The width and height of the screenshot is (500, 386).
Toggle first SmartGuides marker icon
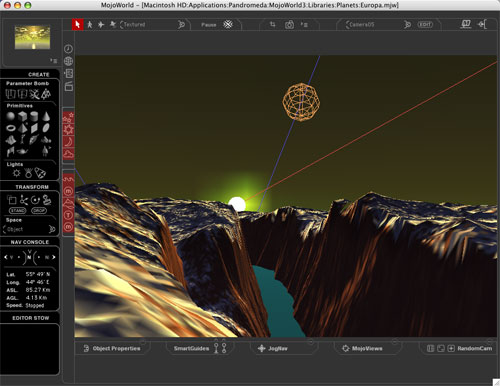216,348
